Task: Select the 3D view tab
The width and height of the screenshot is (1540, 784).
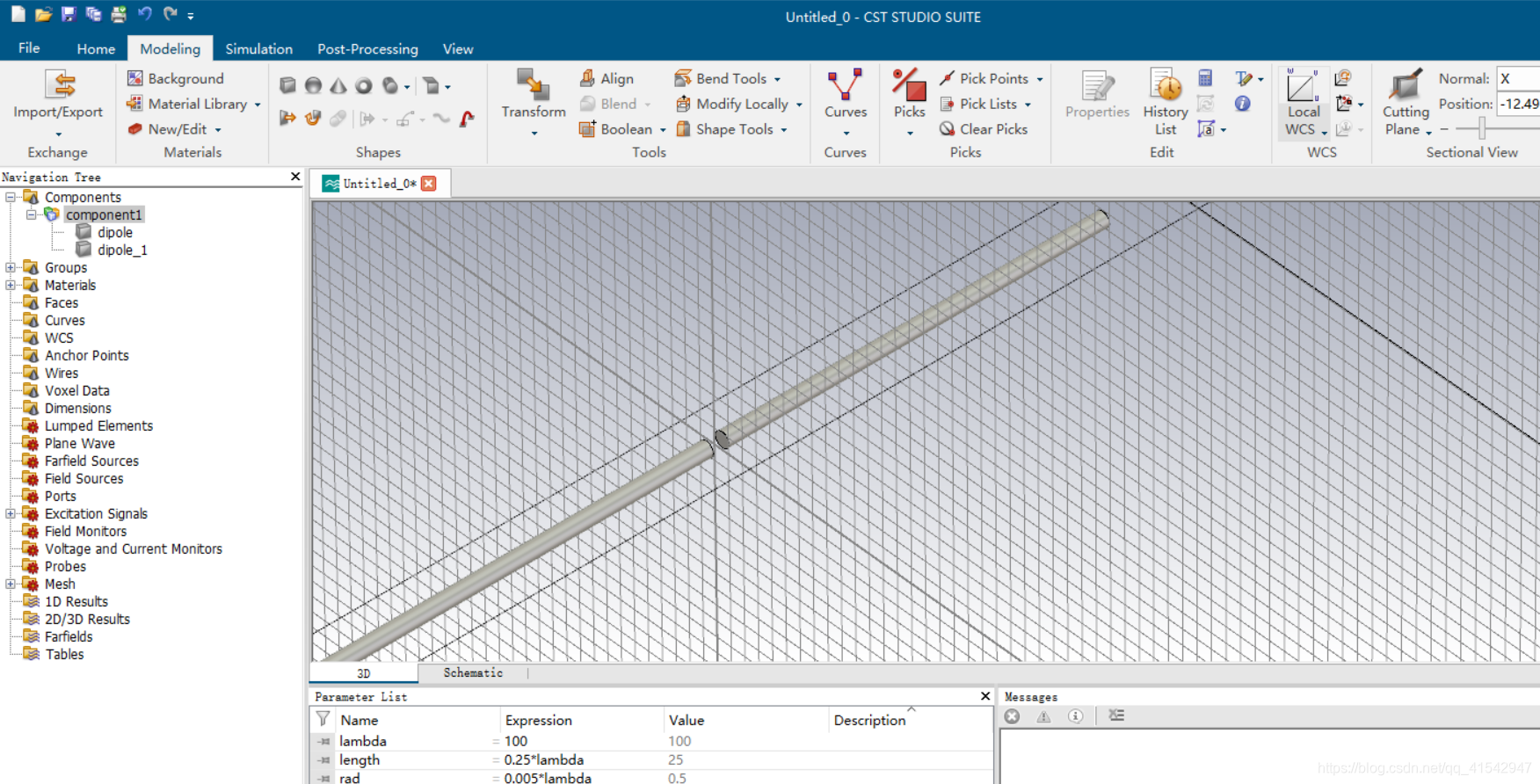Action: point(363,673)
